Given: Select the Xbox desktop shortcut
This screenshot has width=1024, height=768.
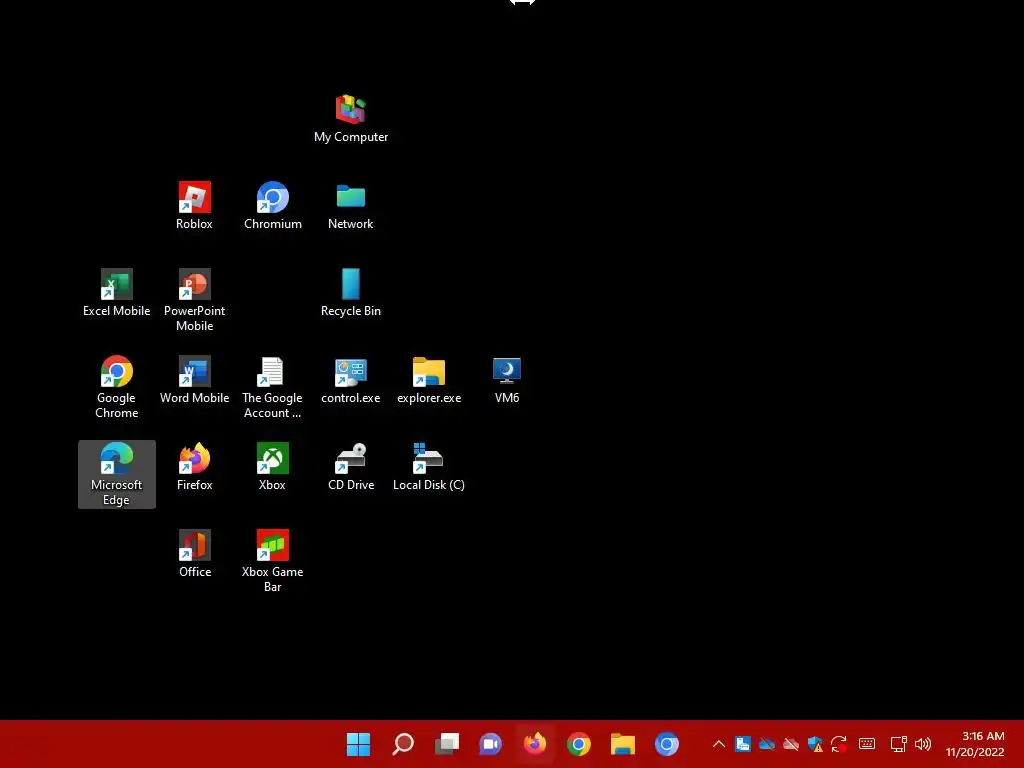Looking at the screenshot, I should 272,466.
